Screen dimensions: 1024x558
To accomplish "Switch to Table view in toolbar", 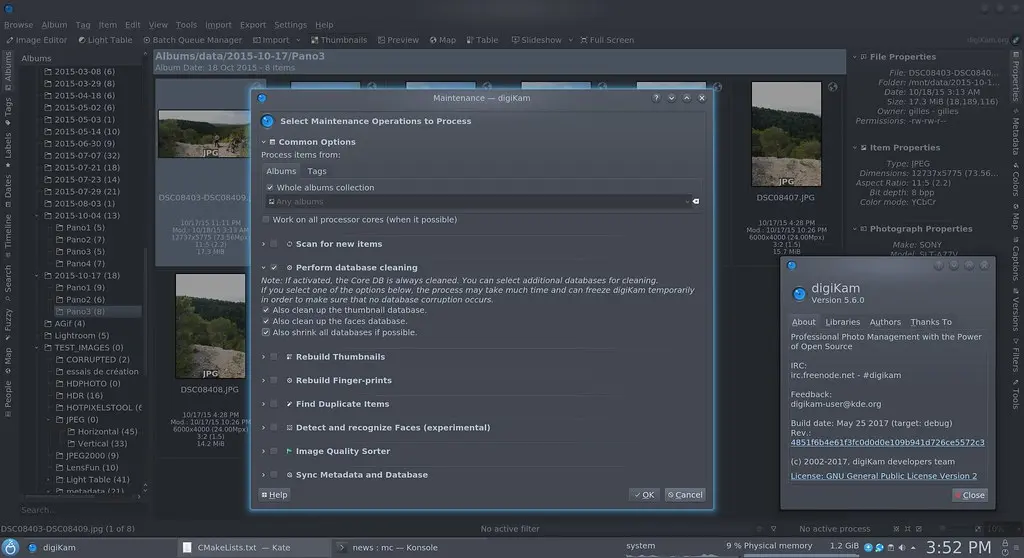I will tap(482, 40).
